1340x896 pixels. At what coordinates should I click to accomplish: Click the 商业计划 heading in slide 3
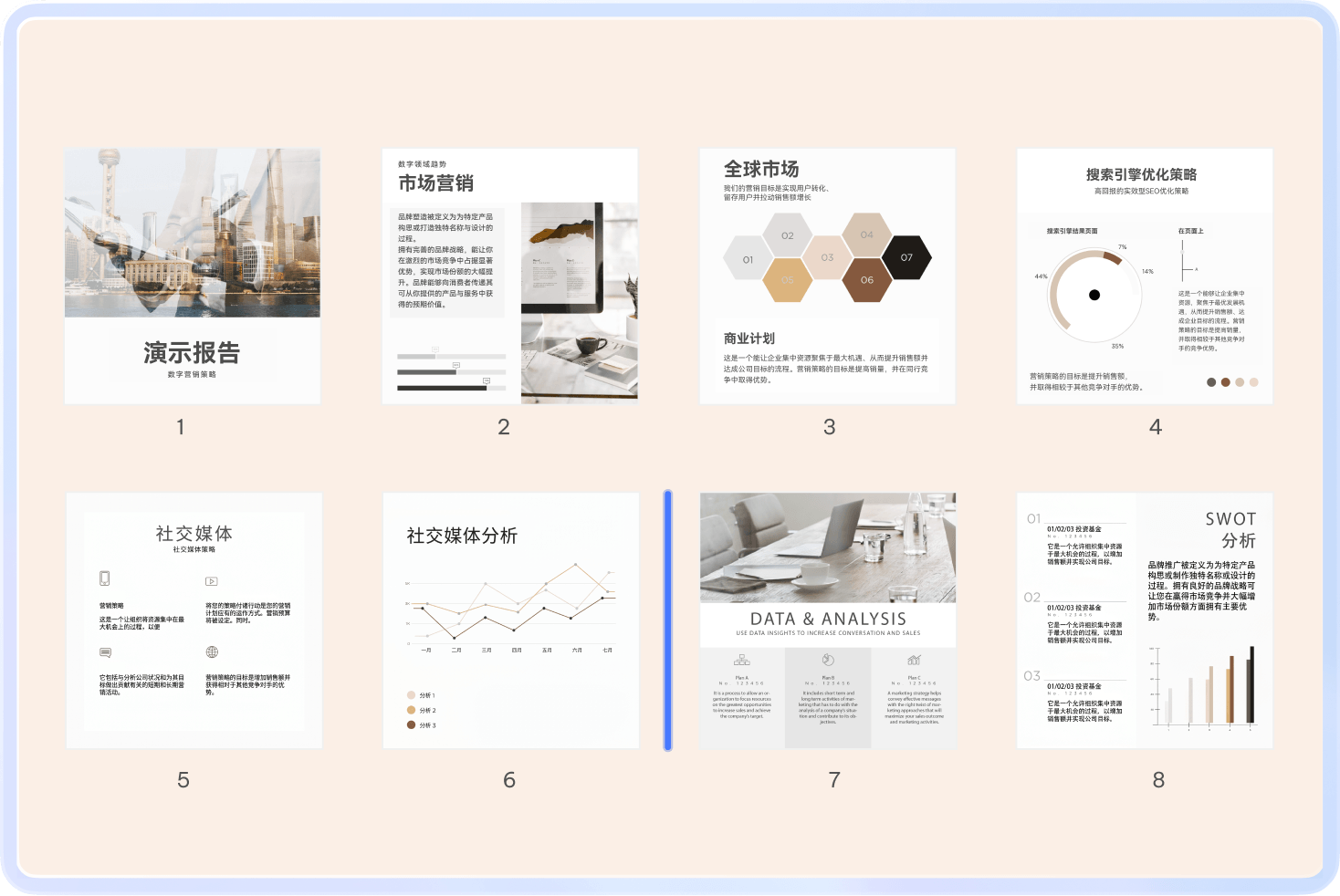tap(749, 339)
